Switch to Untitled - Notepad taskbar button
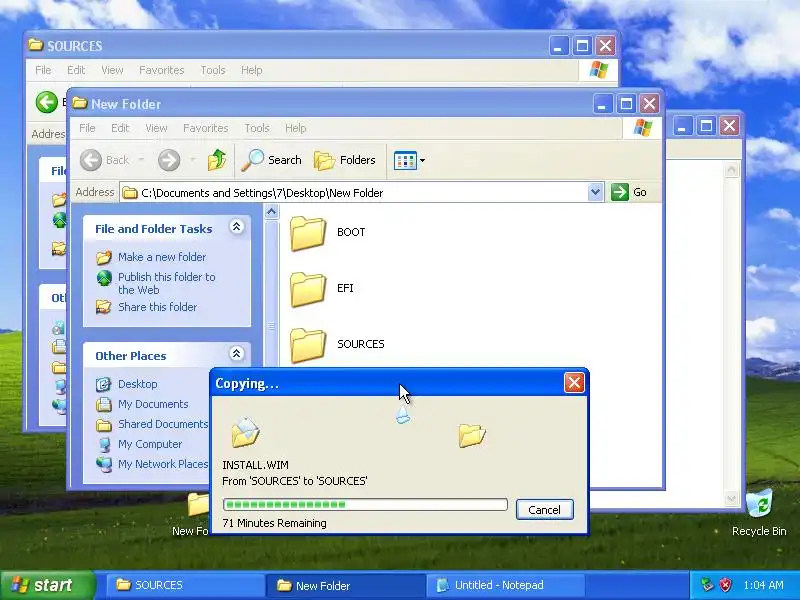Viewport: 800px width, 600px height. (506, 585)
